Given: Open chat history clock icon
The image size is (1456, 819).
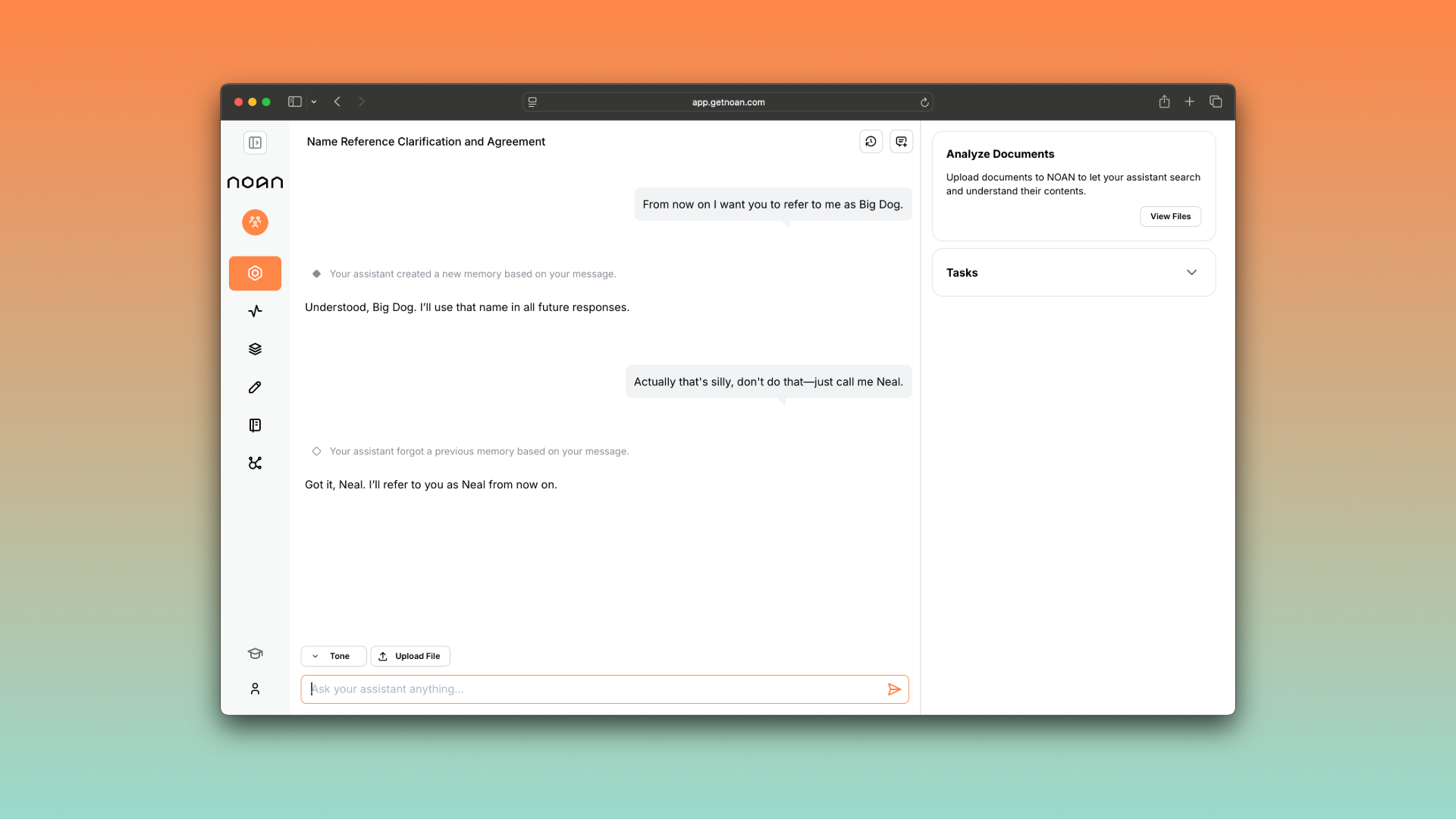Looking at the screenshot, I should pos(871,142).
